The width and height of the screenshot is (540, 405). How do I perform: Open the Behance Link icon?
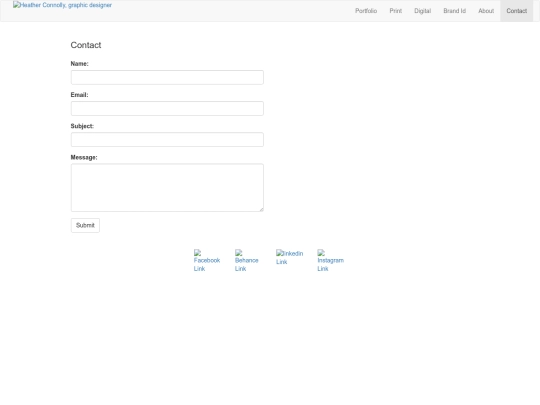pyautogui.click(x=247, y=261)
